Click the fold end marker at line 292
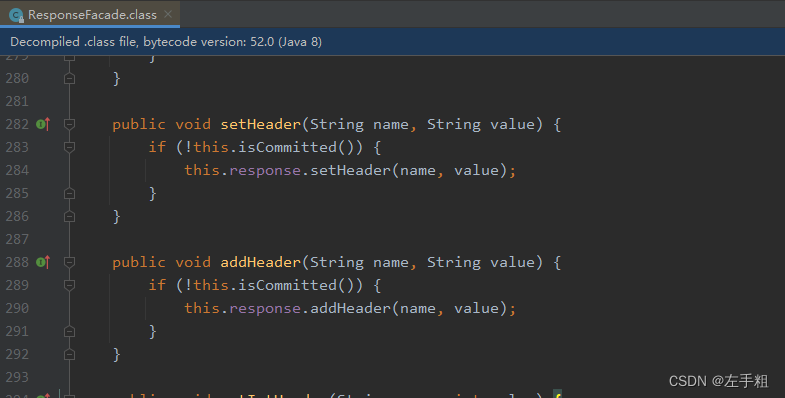The image size is (785, 398). click(70, 354)
